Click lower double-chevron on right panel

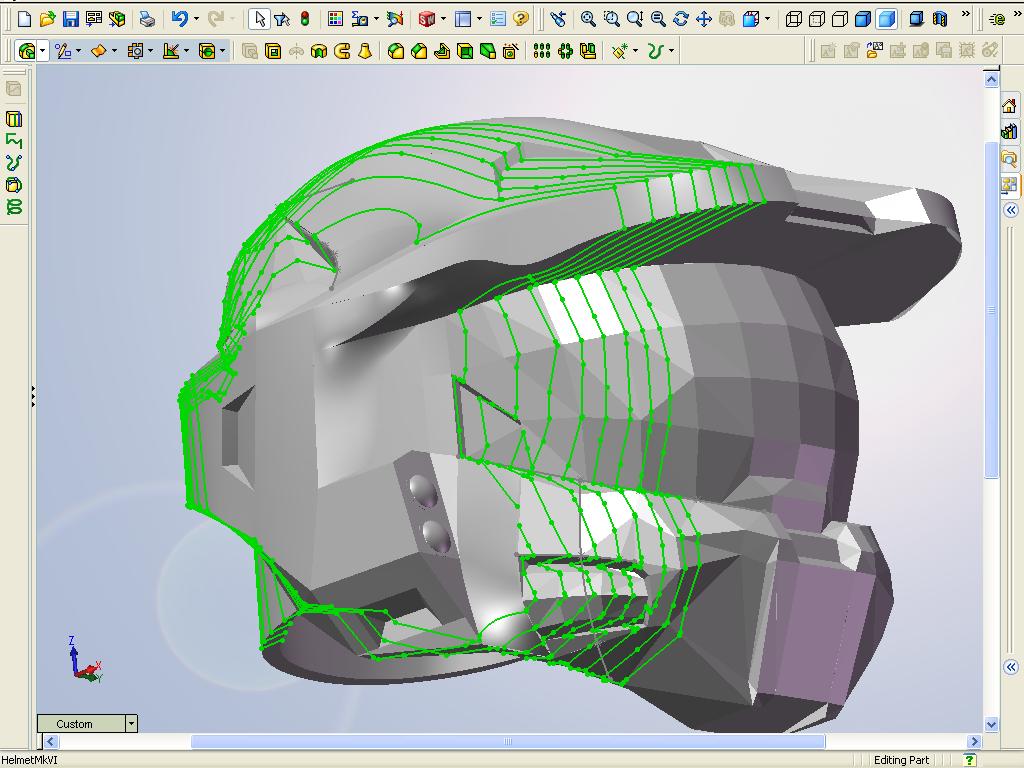[x=1011, y=667]
